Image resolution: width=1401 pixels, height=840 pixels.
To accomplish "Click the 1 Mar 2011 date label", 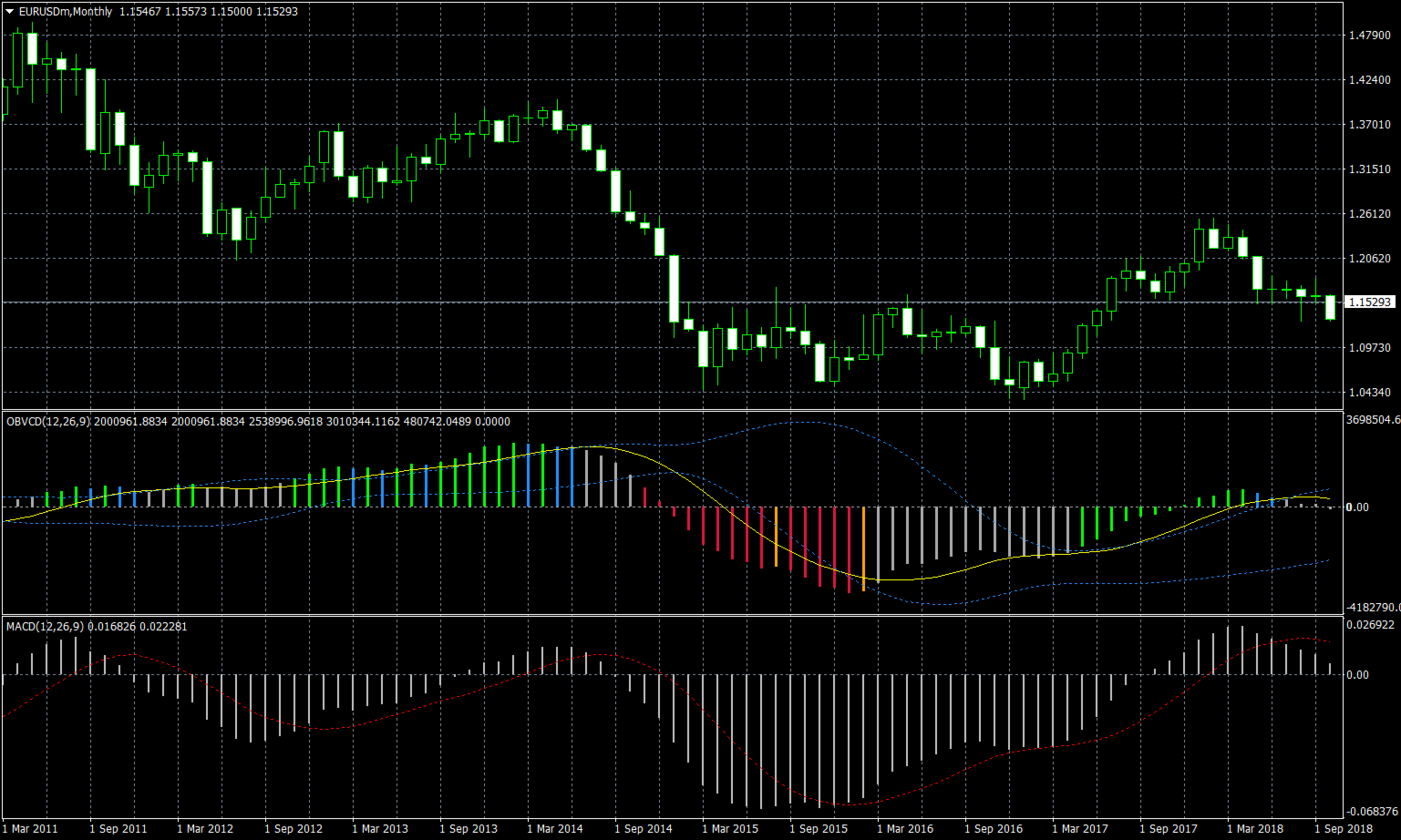I will [x=30, y=829].
